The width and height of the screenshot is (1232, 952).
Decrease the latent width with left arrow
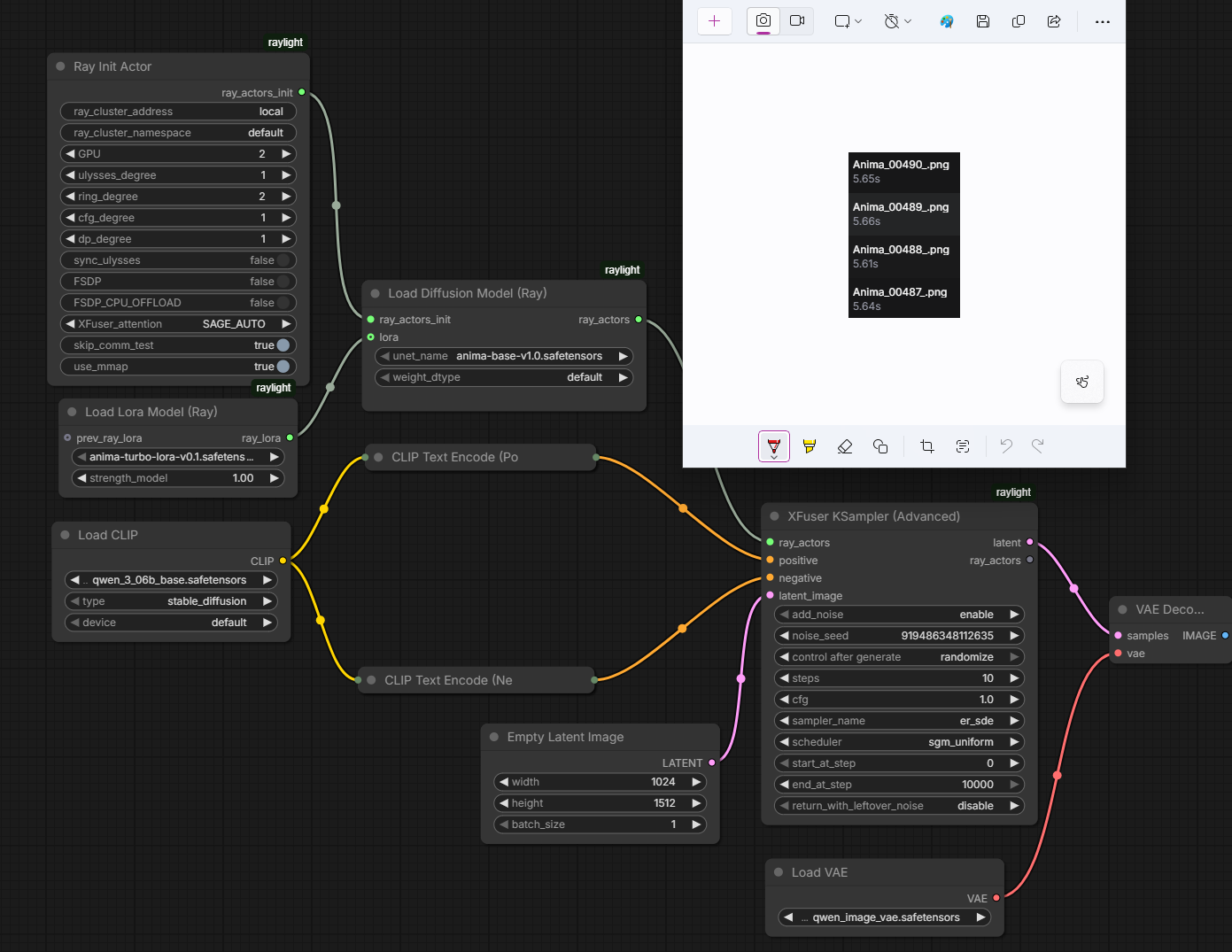coord(503,782)
